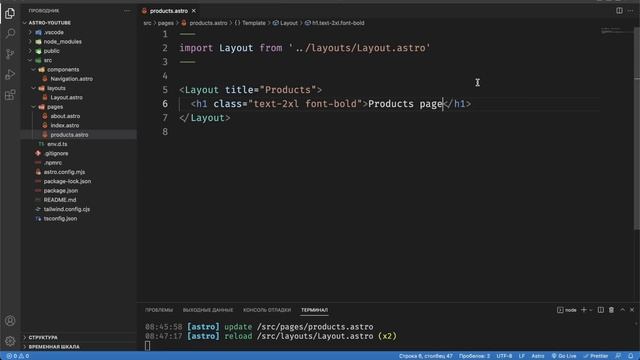Open errors and warnings indicator in status bar
Screen dimensions: 640x360
[x=18, y=356]
